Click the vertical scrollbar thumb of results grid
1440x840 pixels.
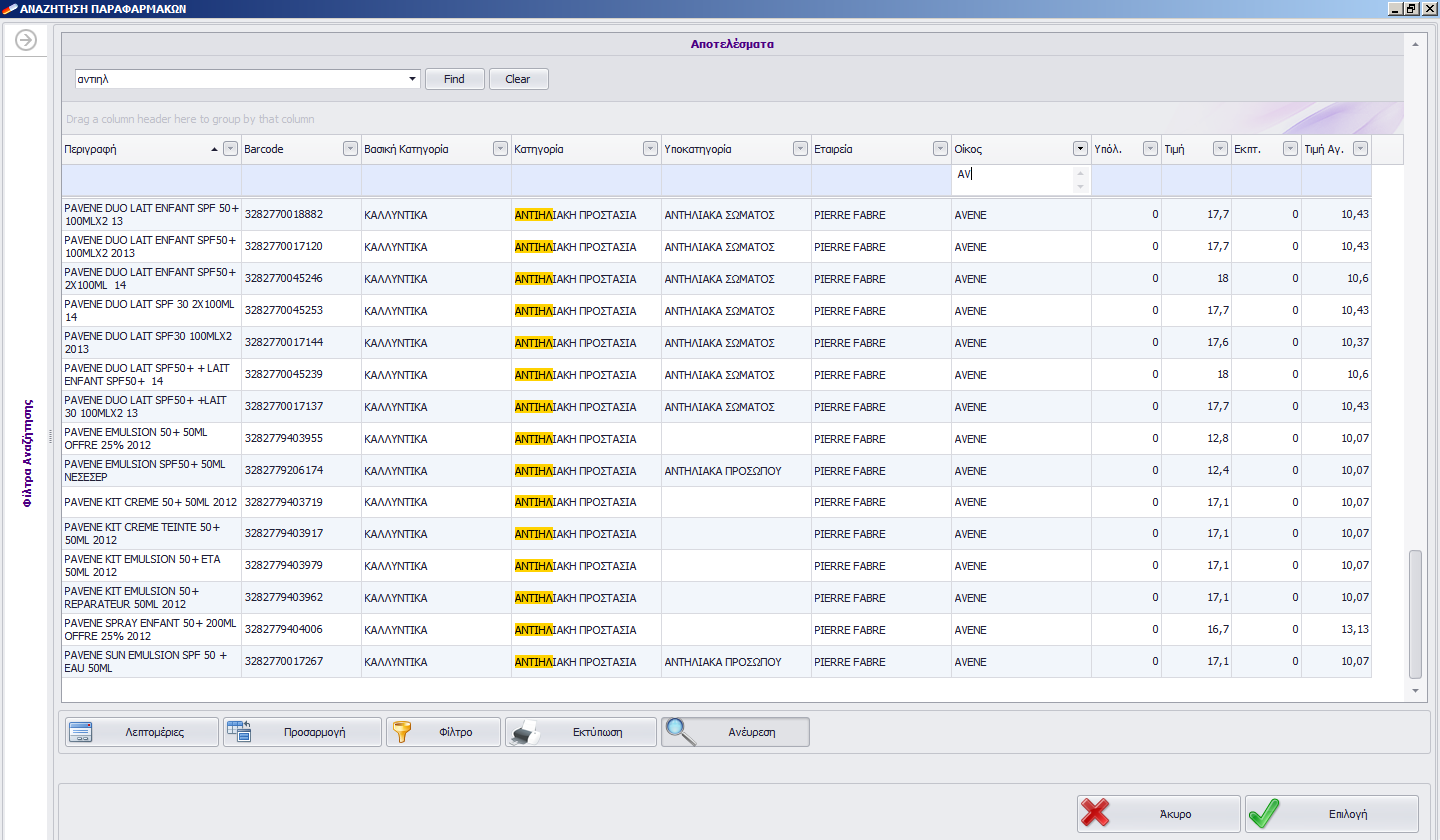click(x=1414, y=614)
